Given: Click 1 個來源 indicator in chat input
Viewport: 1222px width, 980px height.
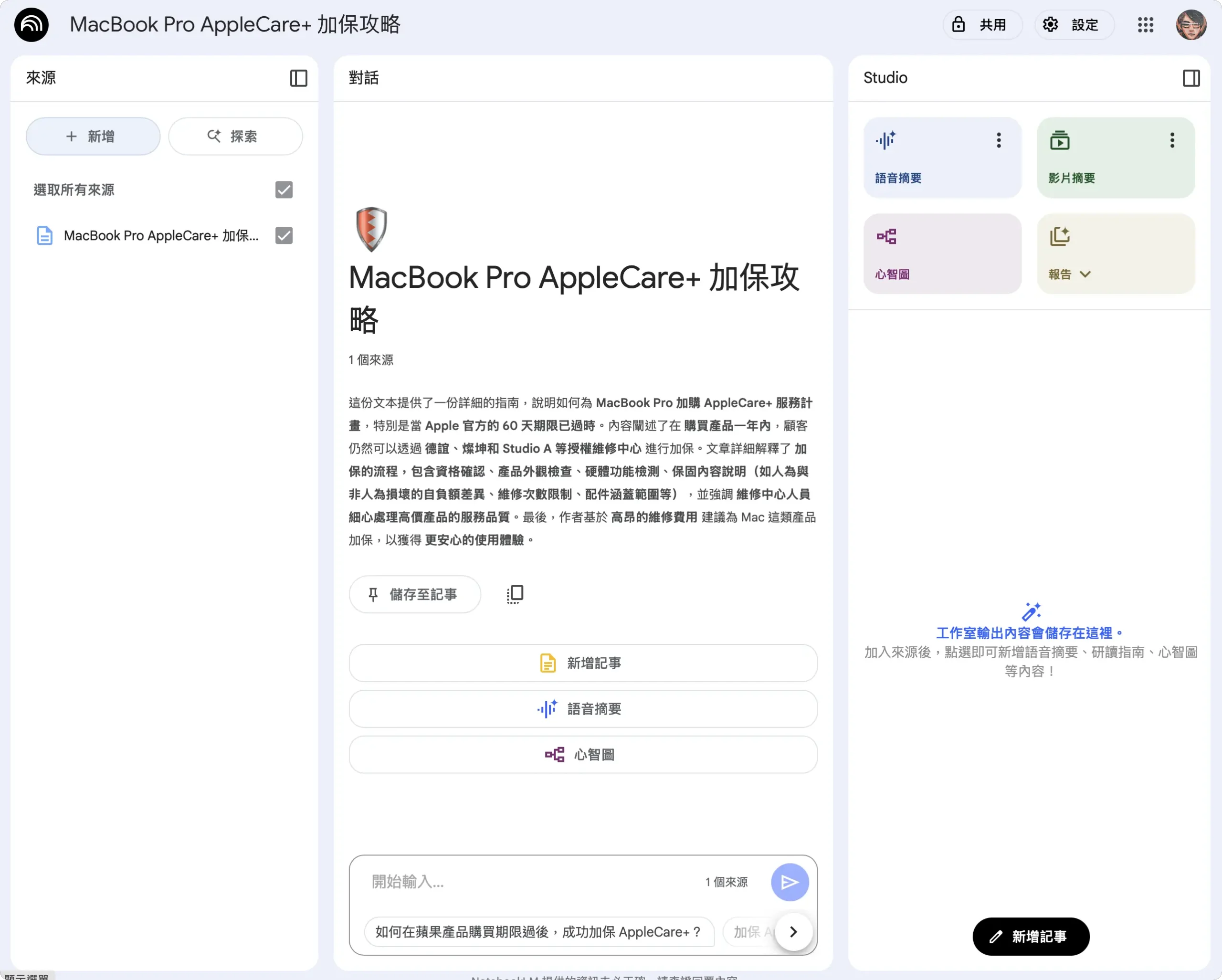Looking at the screenshot, I should tap(726, 882).
